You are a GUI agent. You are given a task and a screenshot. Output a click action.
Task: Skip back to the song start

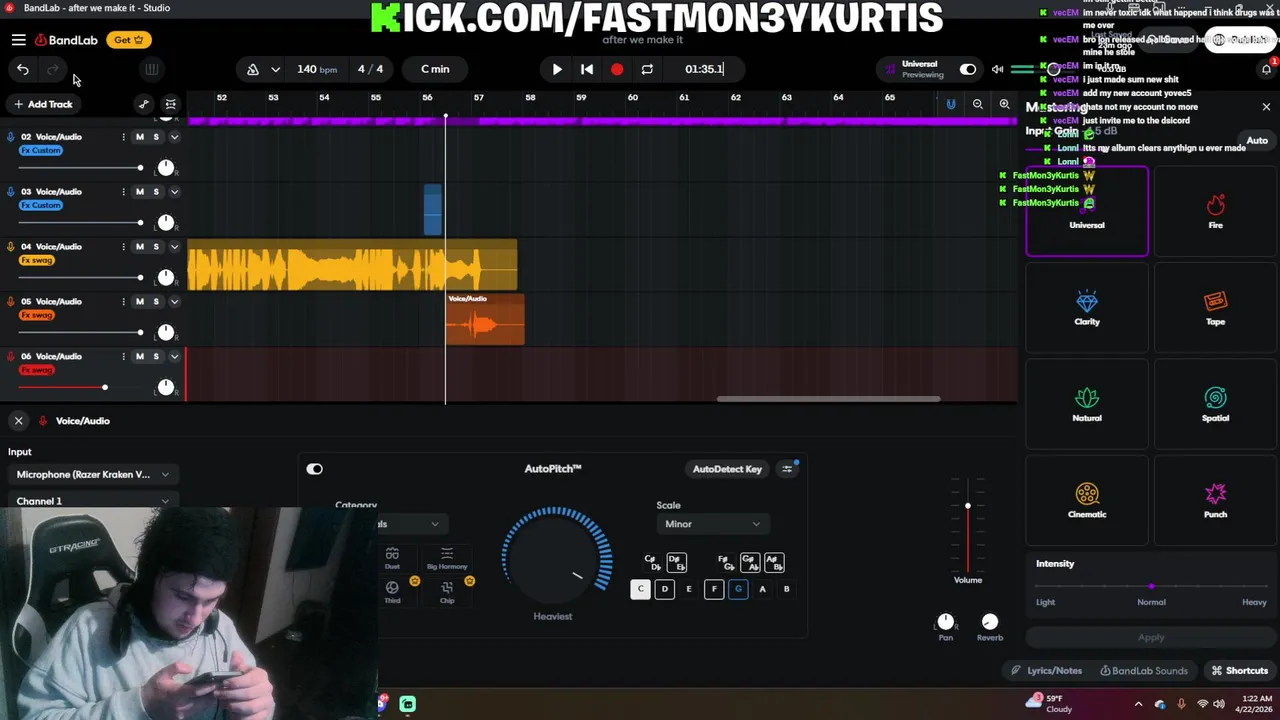point(587,69)
